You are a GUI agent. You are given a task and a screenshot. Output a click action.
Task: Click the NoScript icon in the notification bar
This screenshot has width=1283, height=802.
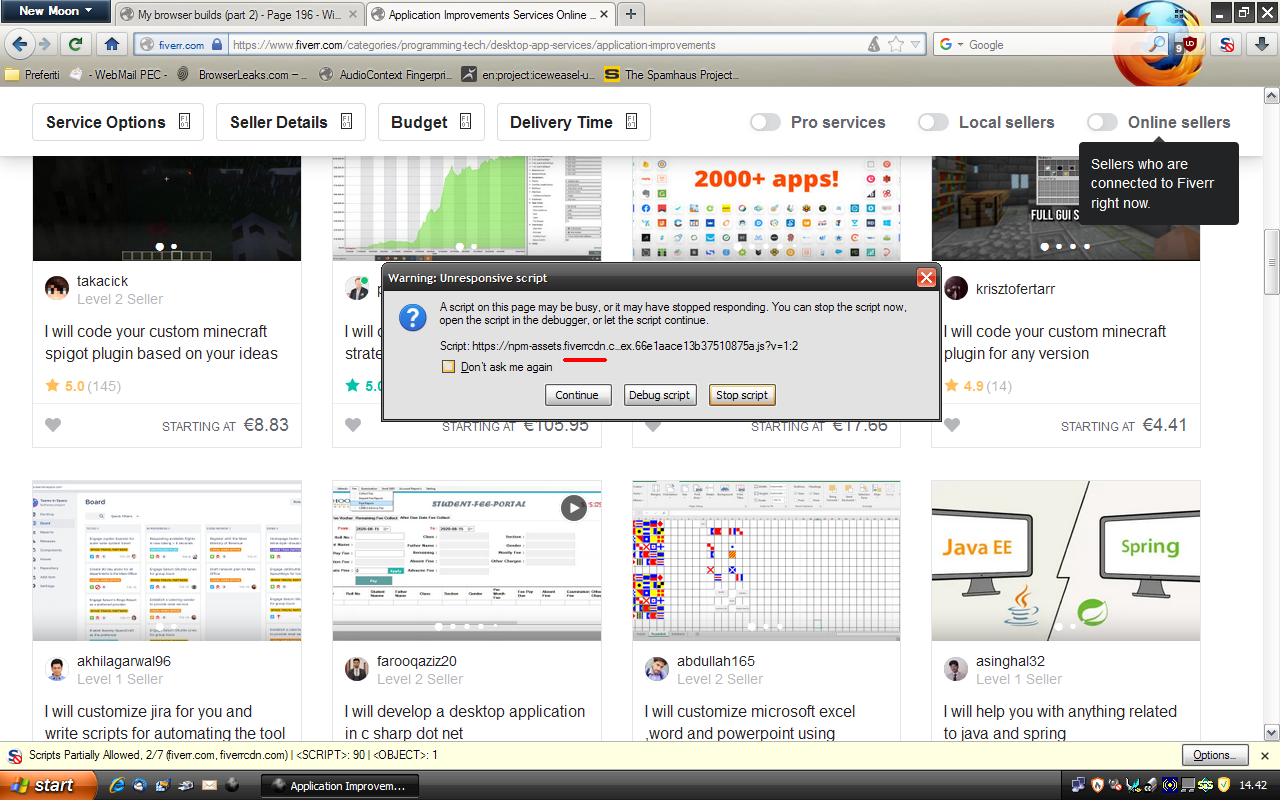click(x=15, y=756)
